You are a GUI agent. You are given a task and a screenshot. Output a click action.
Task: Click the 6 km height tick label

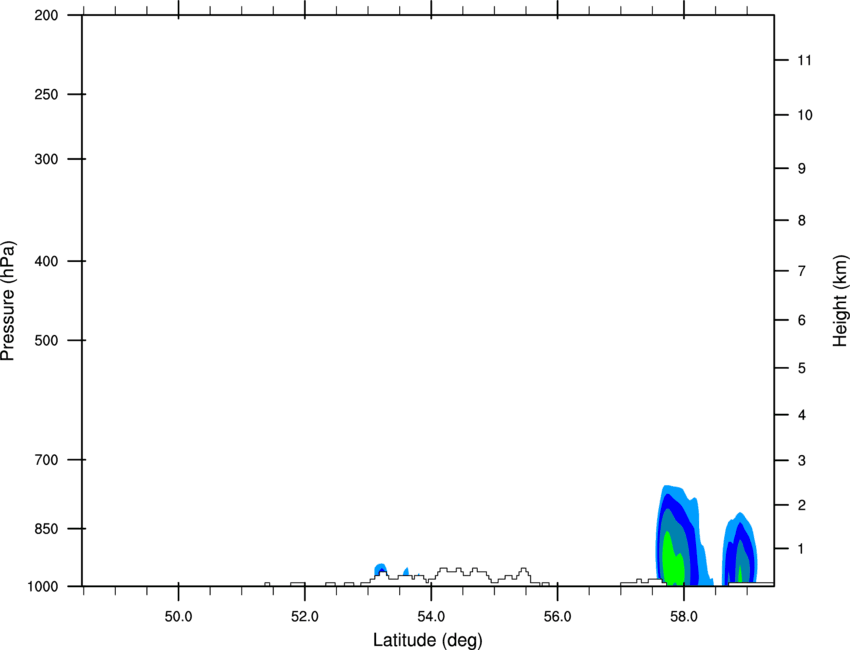(x=802, y=320)
